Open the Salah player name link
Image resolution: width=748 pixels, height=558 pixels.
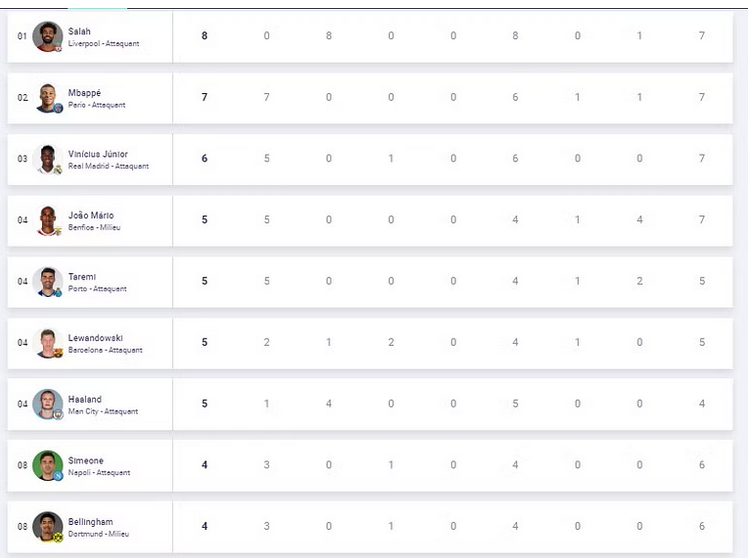point(79,31)
